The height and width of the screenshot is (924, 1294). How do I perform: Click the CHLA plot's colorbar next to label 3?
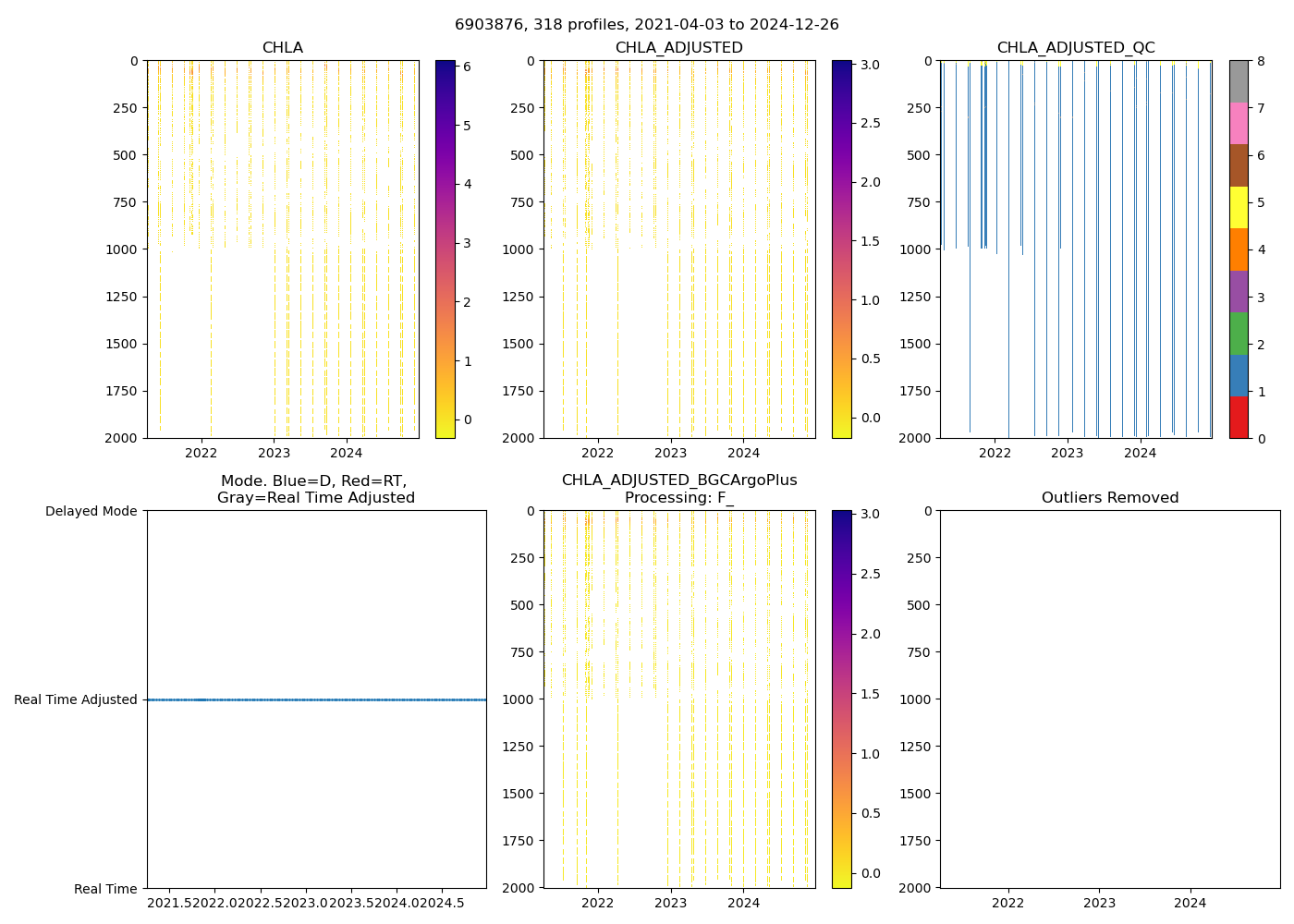(445, 243)
